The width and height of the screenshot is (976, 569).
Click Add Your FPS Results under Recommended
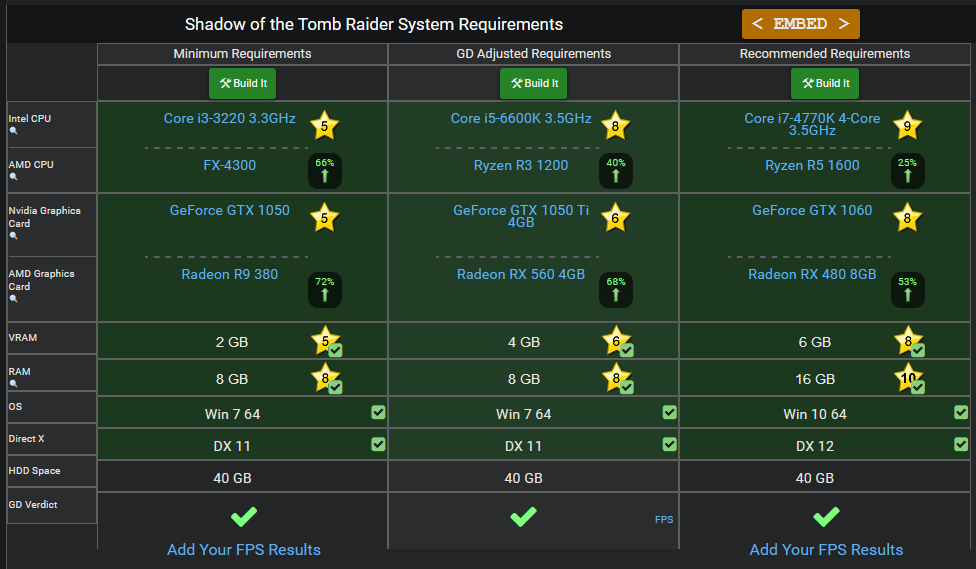coord(826,550)
